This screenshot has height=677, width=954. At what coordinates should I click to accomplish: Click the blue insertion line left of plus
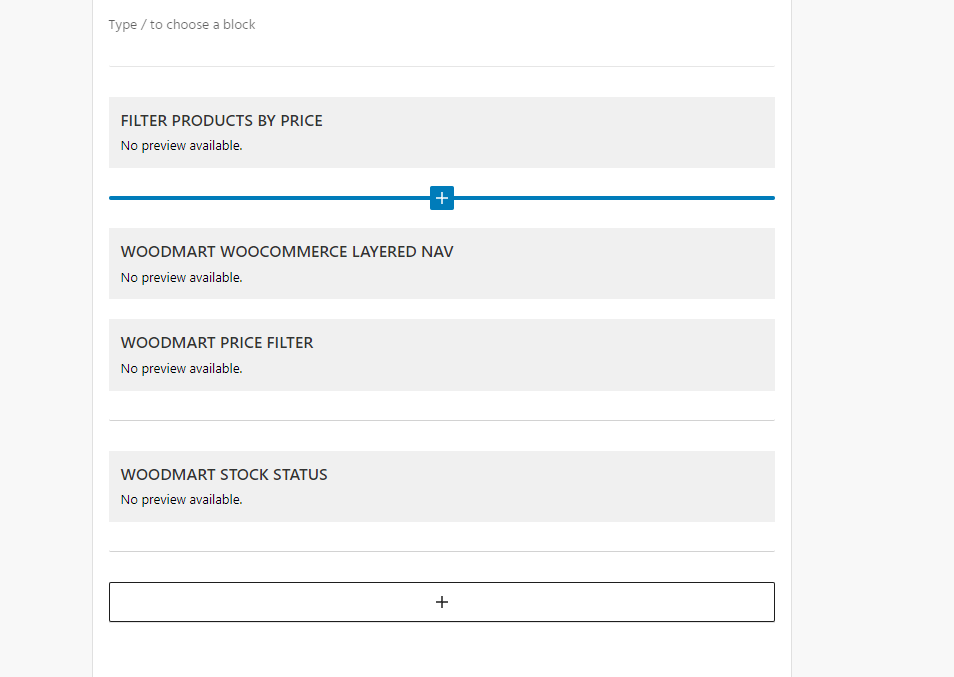(x=270, y=198)
